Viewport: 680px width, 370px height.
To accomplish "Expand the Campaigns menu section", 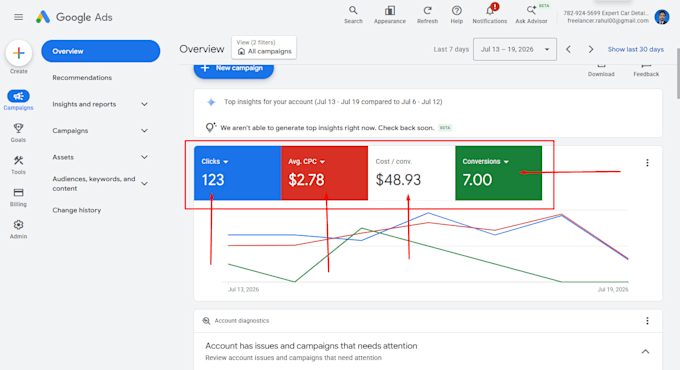I will 144,131.
